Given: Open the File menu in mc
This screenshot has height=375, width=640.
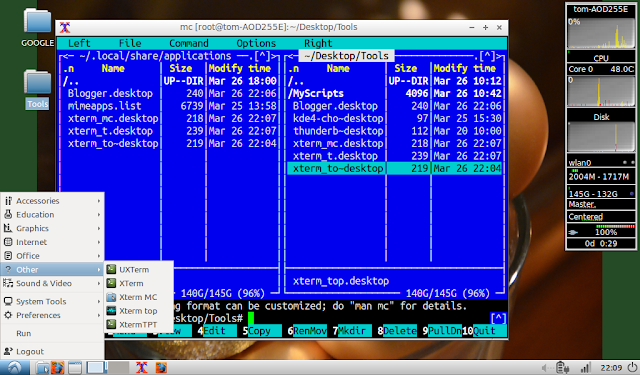Looking at the screenshot, I should point(130,43).
